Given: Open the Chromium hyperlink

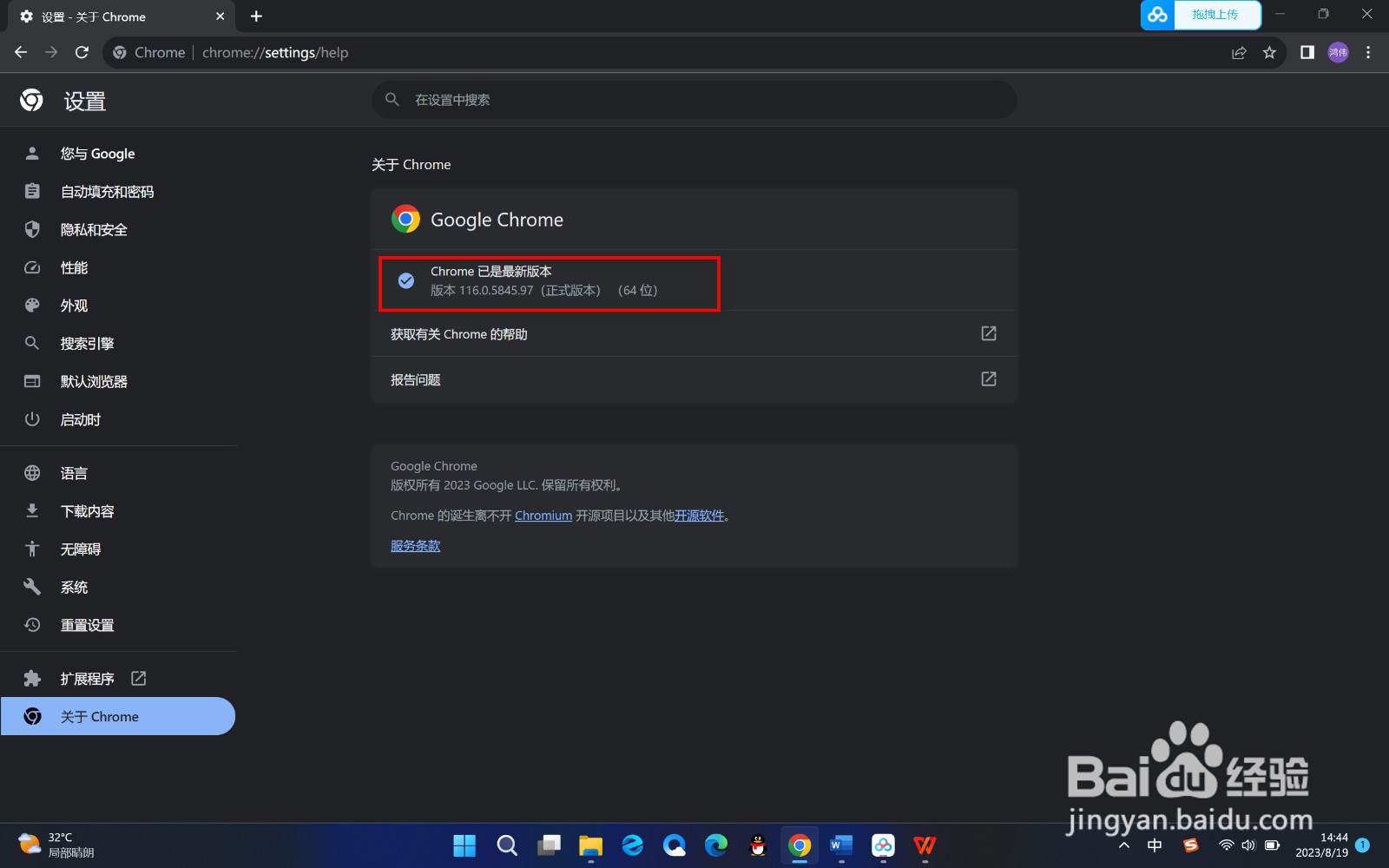Looking at the screenshot, I should tap(543, 516).
